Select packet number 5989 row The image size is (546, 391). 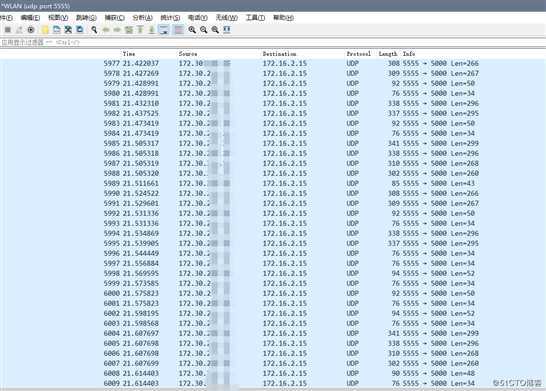273,183
